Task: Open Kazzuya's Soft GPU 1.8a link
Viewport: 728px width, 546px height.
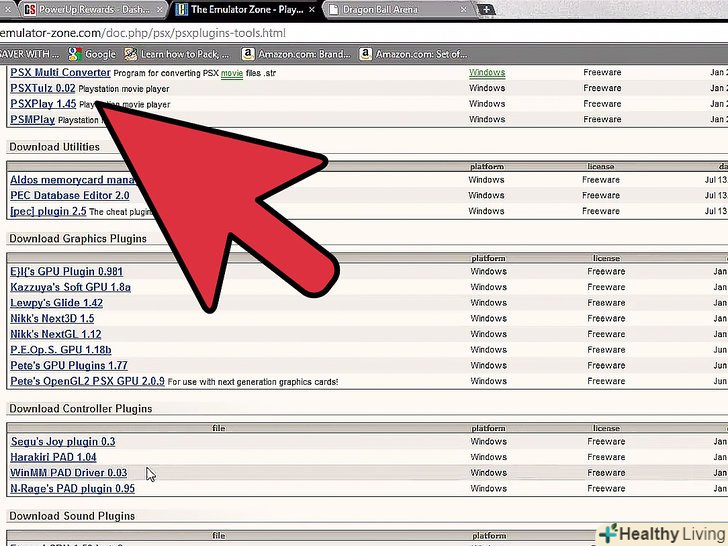Action: [71, 287]
